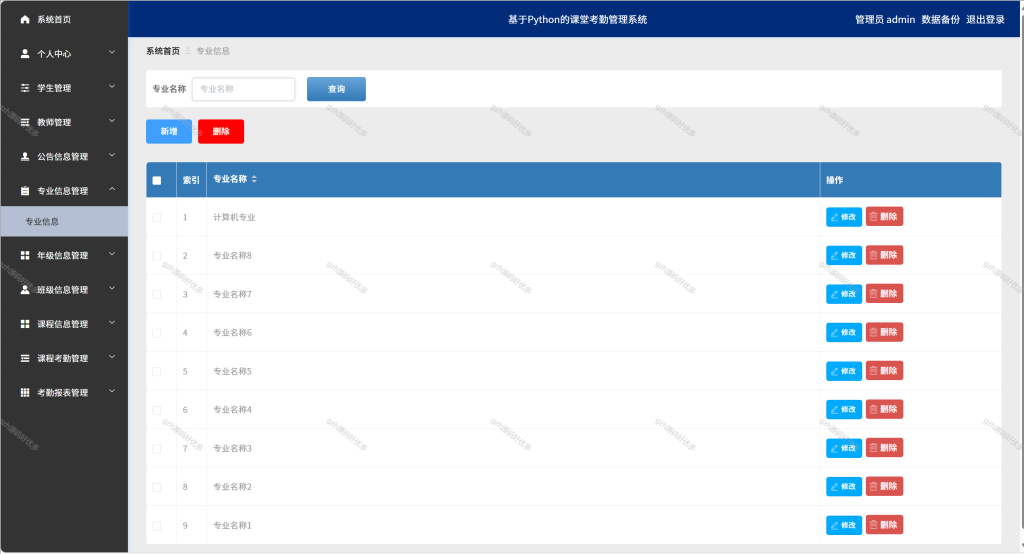The width and height of the screenshot is (1024, 554).
Task: Sort by the 专业名称 column arrows
Action: pos(254,179)
